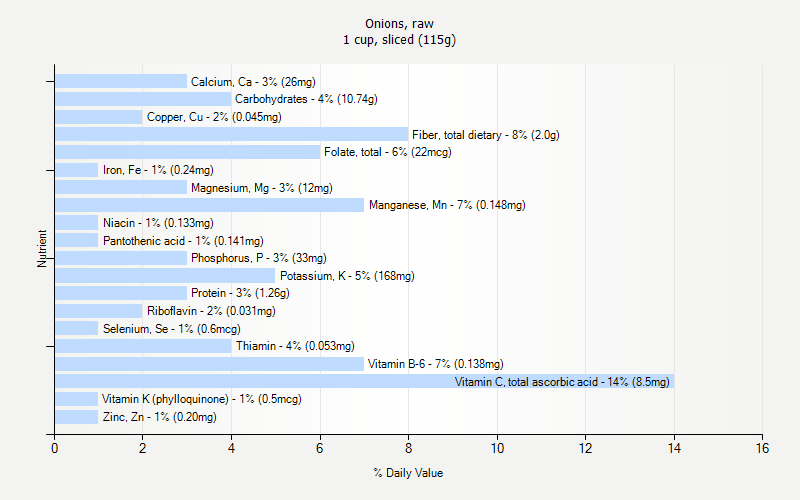Image resolution: width=800 pixels, height=500 pixels.
Task: Select the Zinc, Zn 1% bar
Action: [77, 417]
